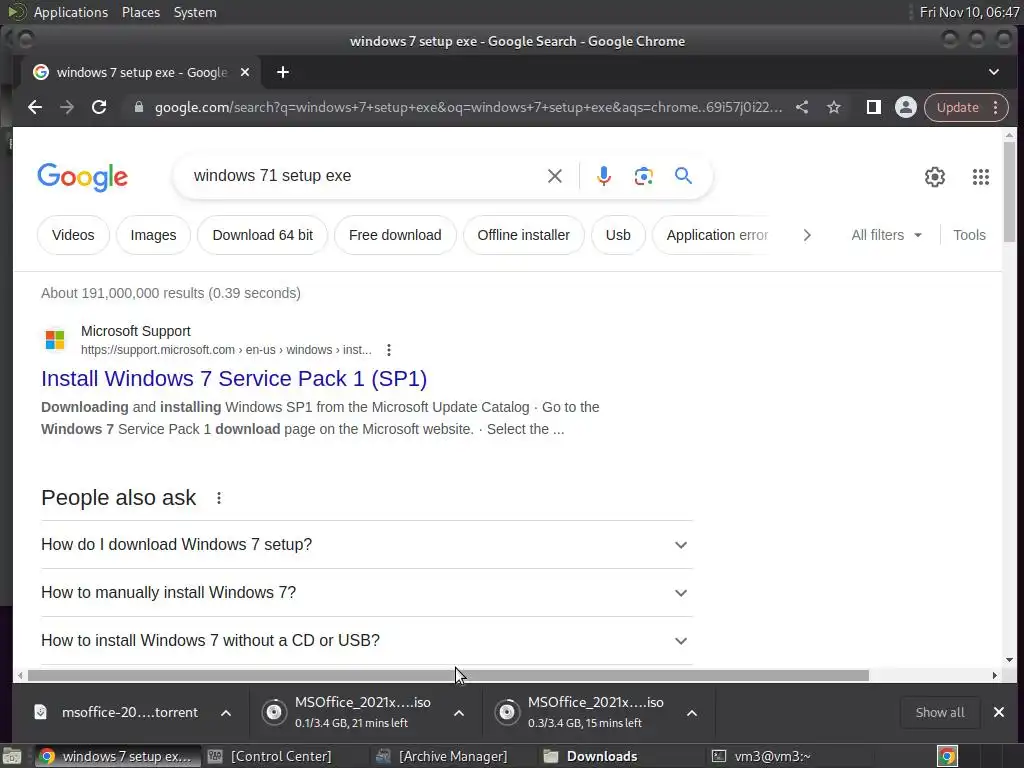Click the vertical page scrollbar thumb
This screenshot has width=1024, height=768.
pos(1009,192)
